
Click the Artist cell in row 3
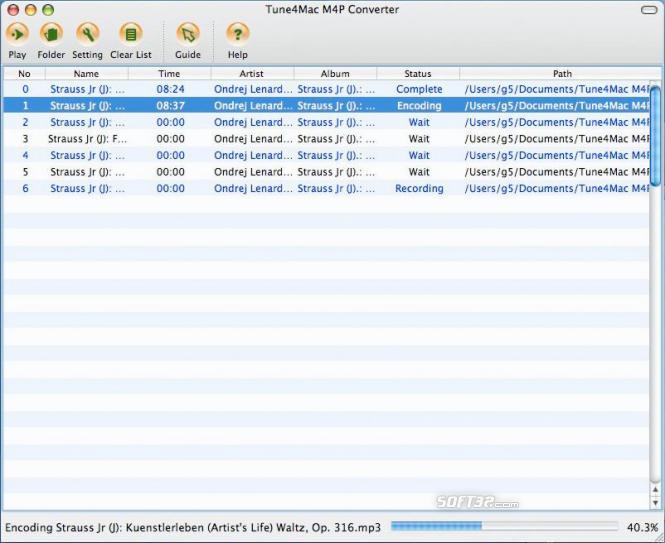[253, 139]
